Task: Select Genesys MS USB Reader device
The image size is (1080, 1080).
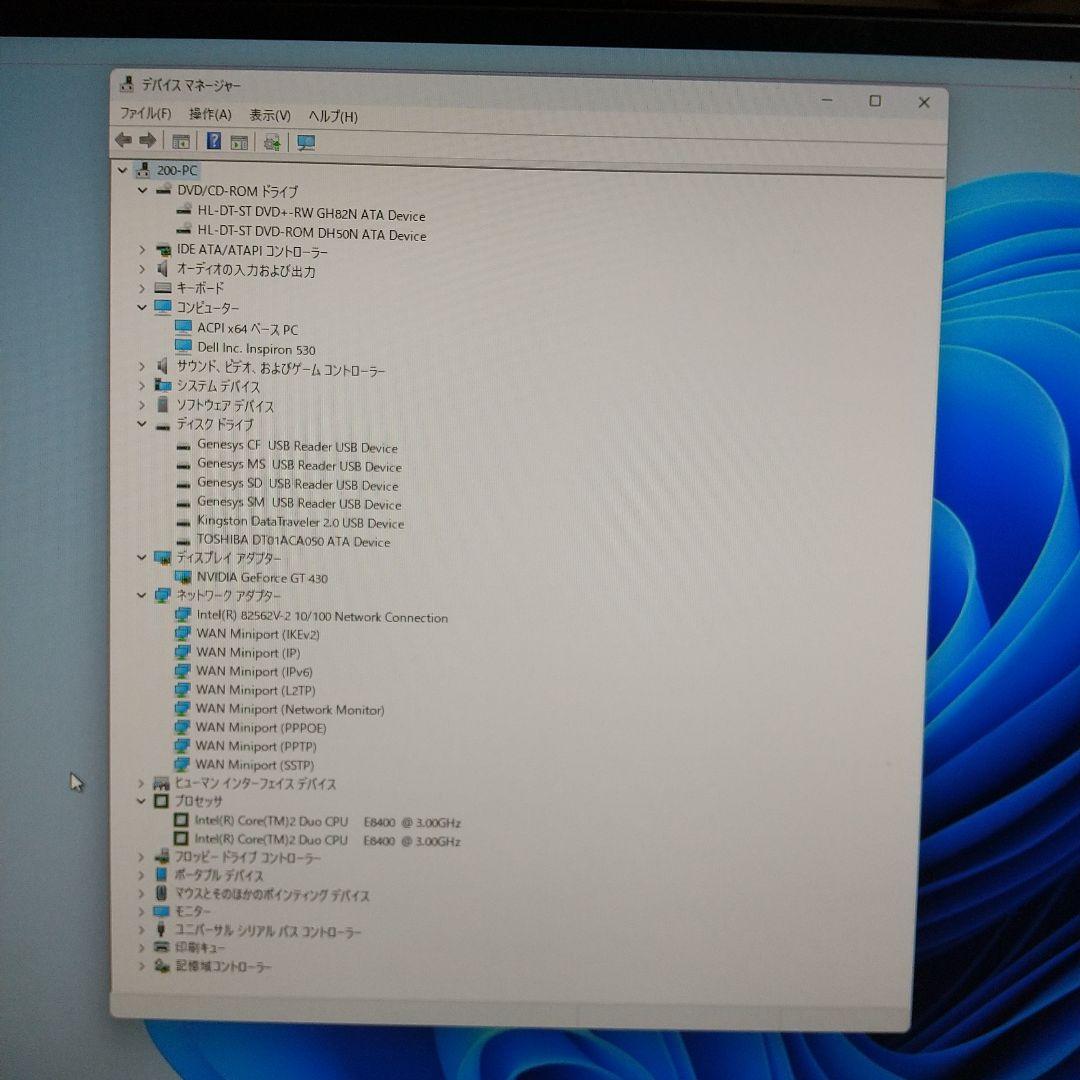Action: [300, 465]
